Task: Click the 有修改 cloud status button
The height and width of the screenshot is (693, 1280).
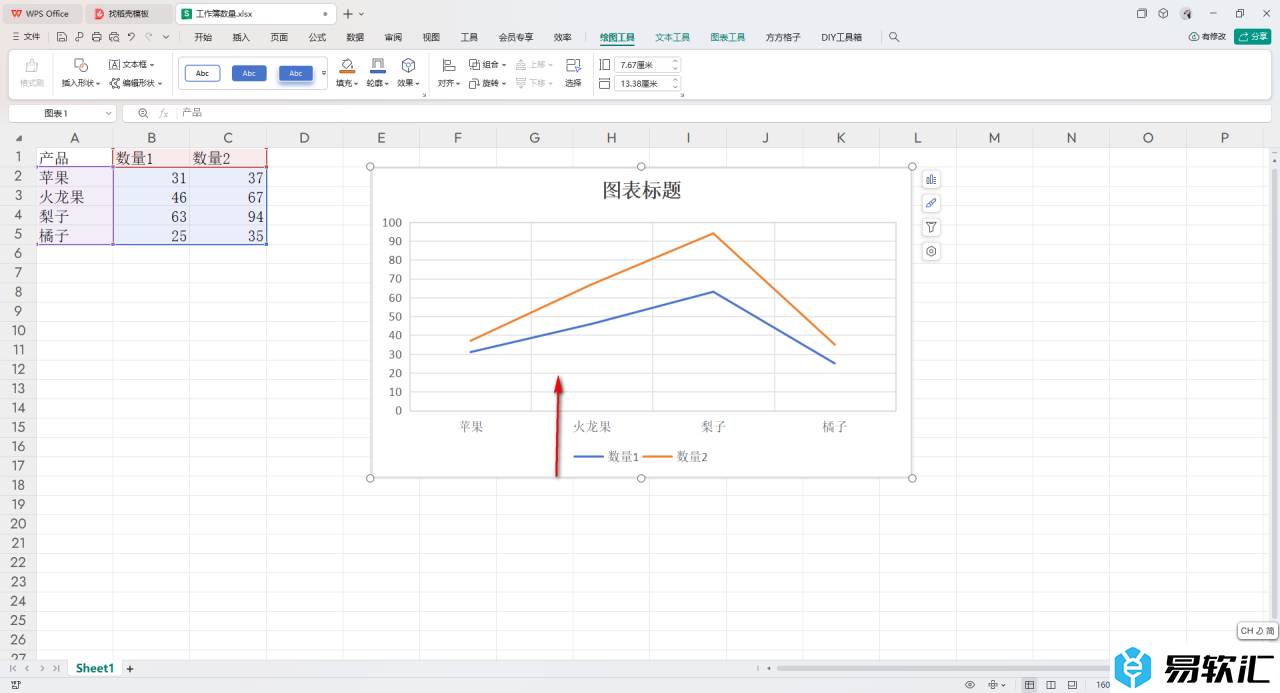Action: (1206, 36)
